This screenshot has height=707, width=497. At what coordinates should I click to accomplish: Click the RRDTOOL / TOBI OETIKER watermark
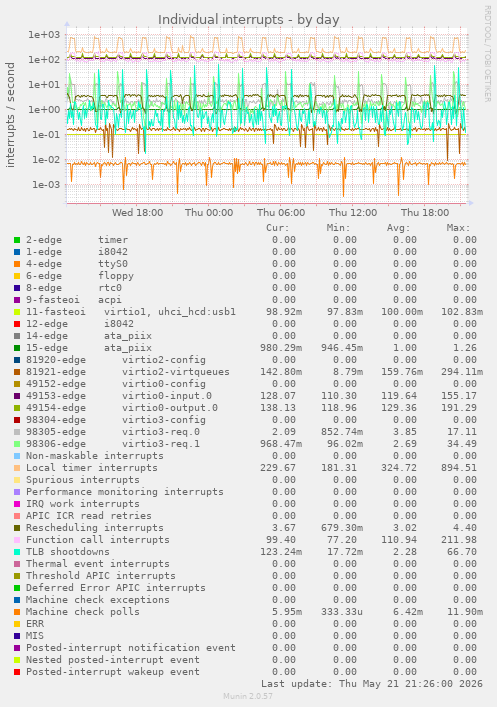[487, 53]
